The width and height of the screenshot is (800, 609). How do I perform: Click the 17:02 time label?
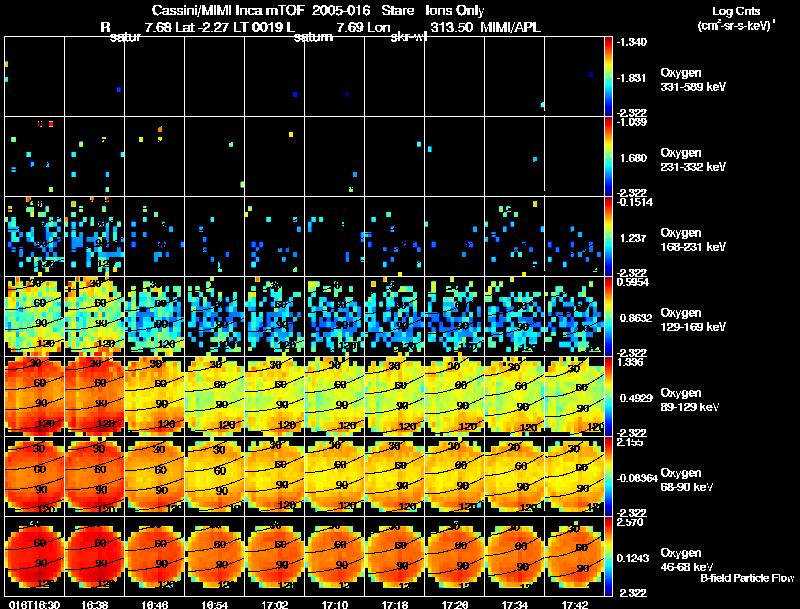pos(274,604)
